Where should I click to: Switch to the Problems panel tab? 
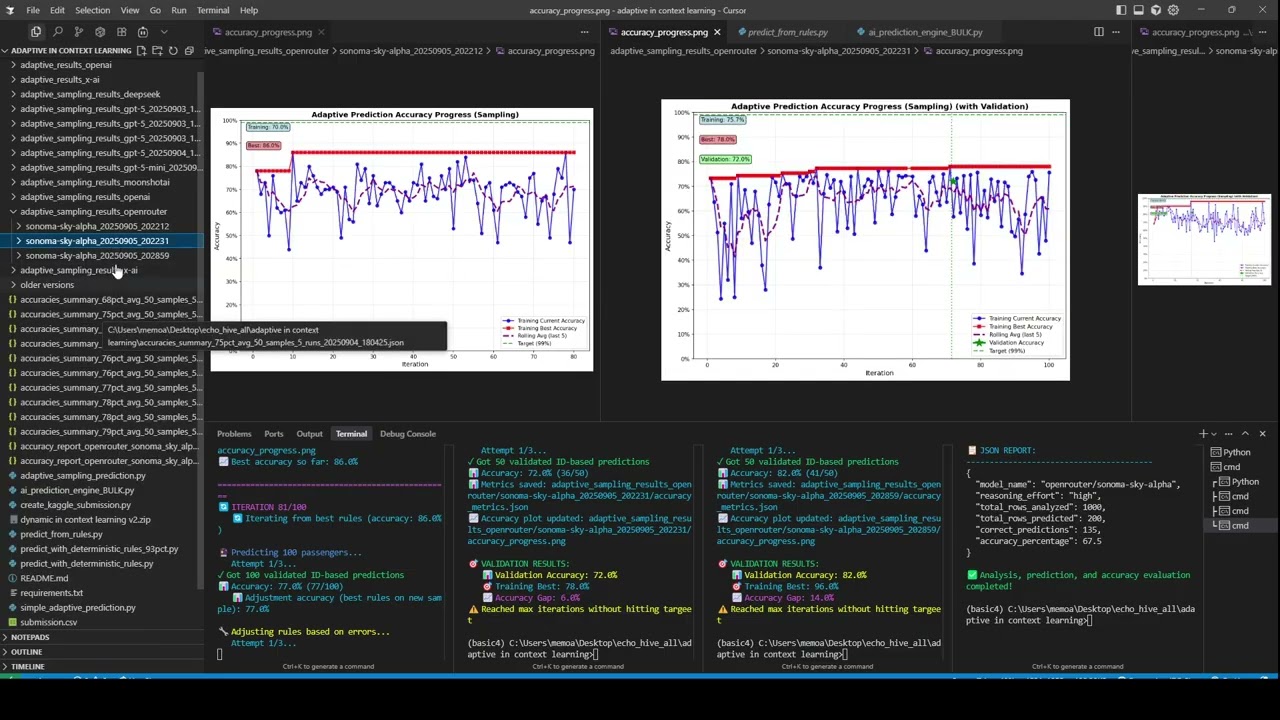click(x=234, y=434)
